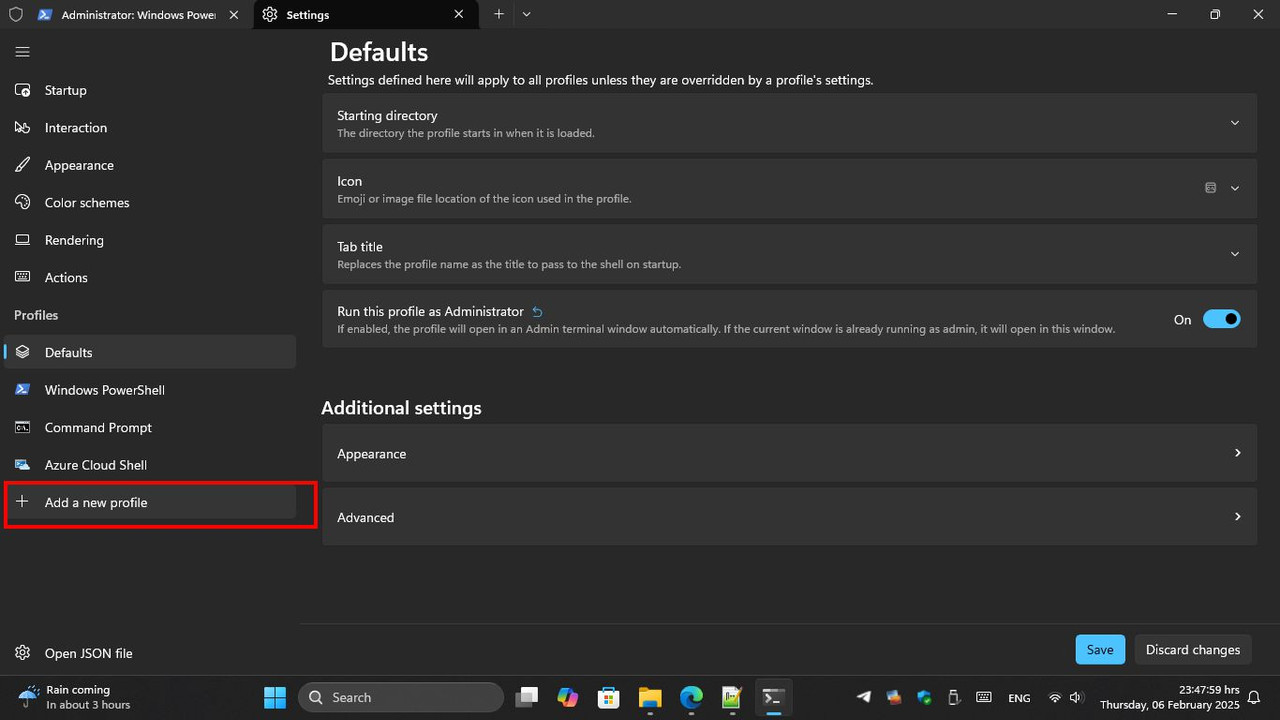
Task: Open Task View from the taskbar
Action: pos(526,697)
